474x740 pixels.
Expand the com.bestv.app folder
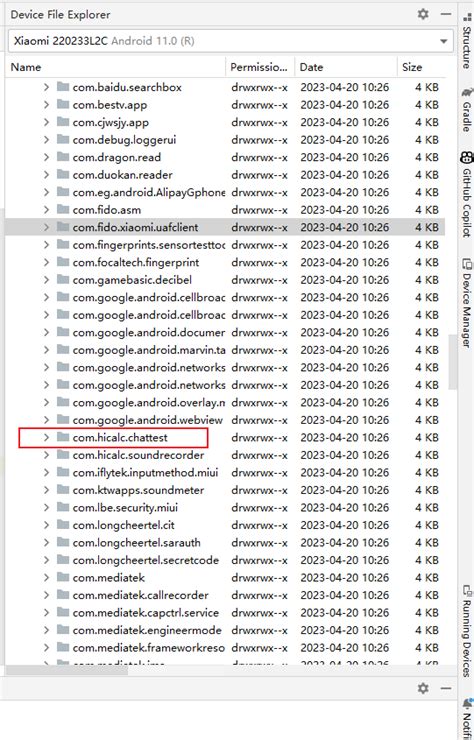point(46,104)
